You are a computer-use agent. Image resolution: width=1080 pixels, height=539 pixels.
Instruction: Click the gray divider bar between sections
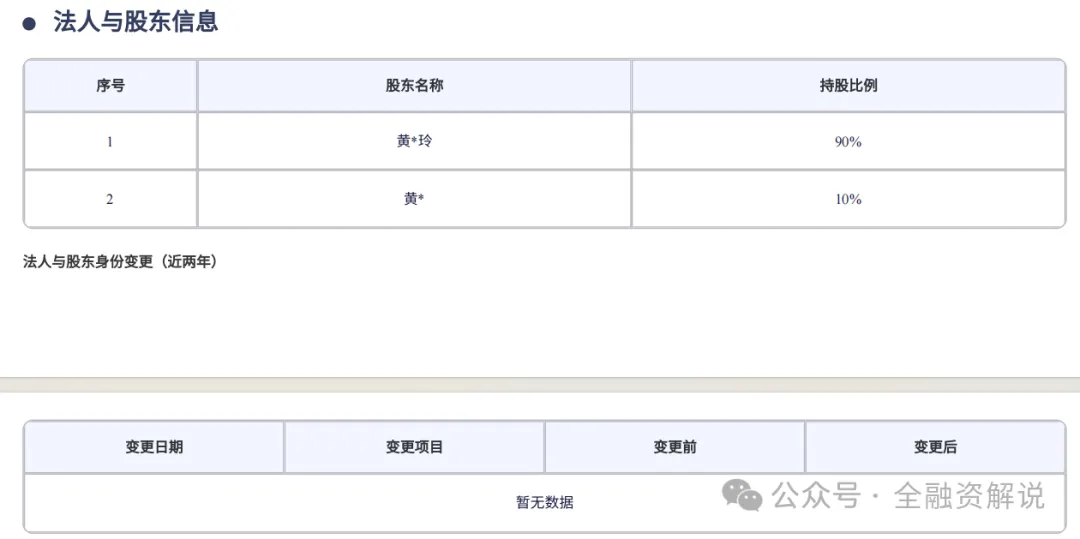coord(540,385)
